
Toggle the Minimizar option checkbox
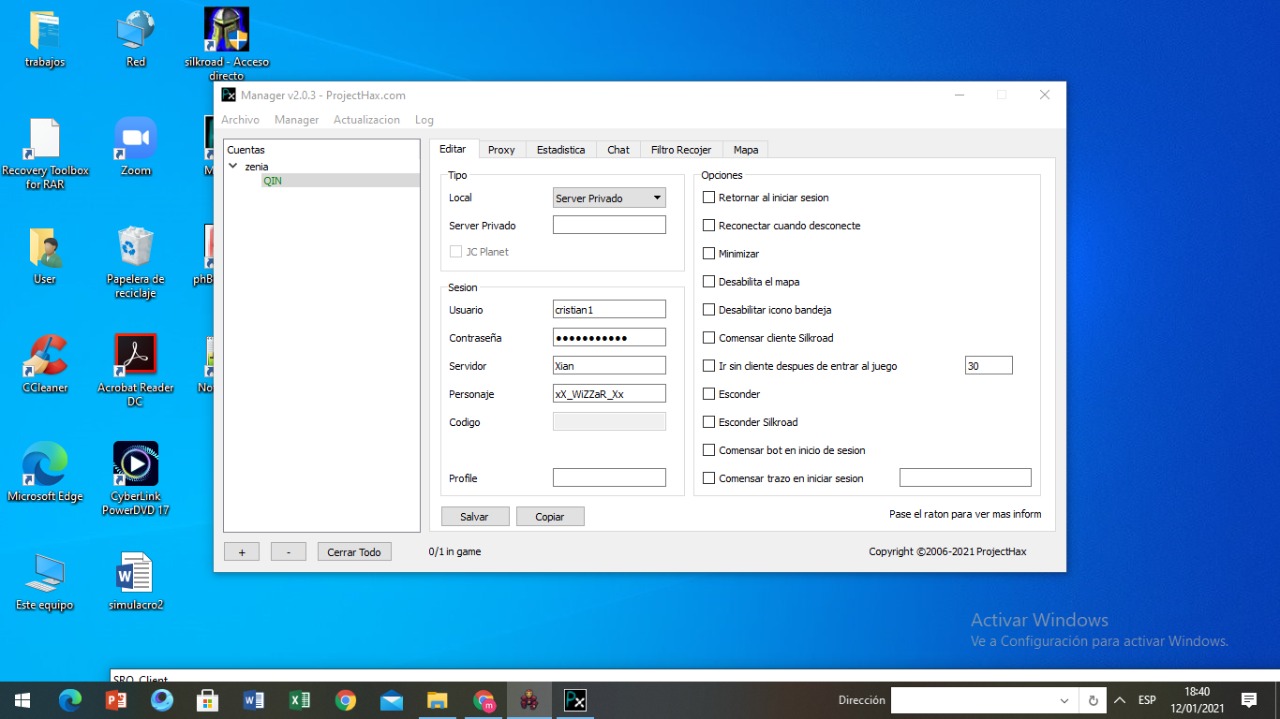point(709,254)
